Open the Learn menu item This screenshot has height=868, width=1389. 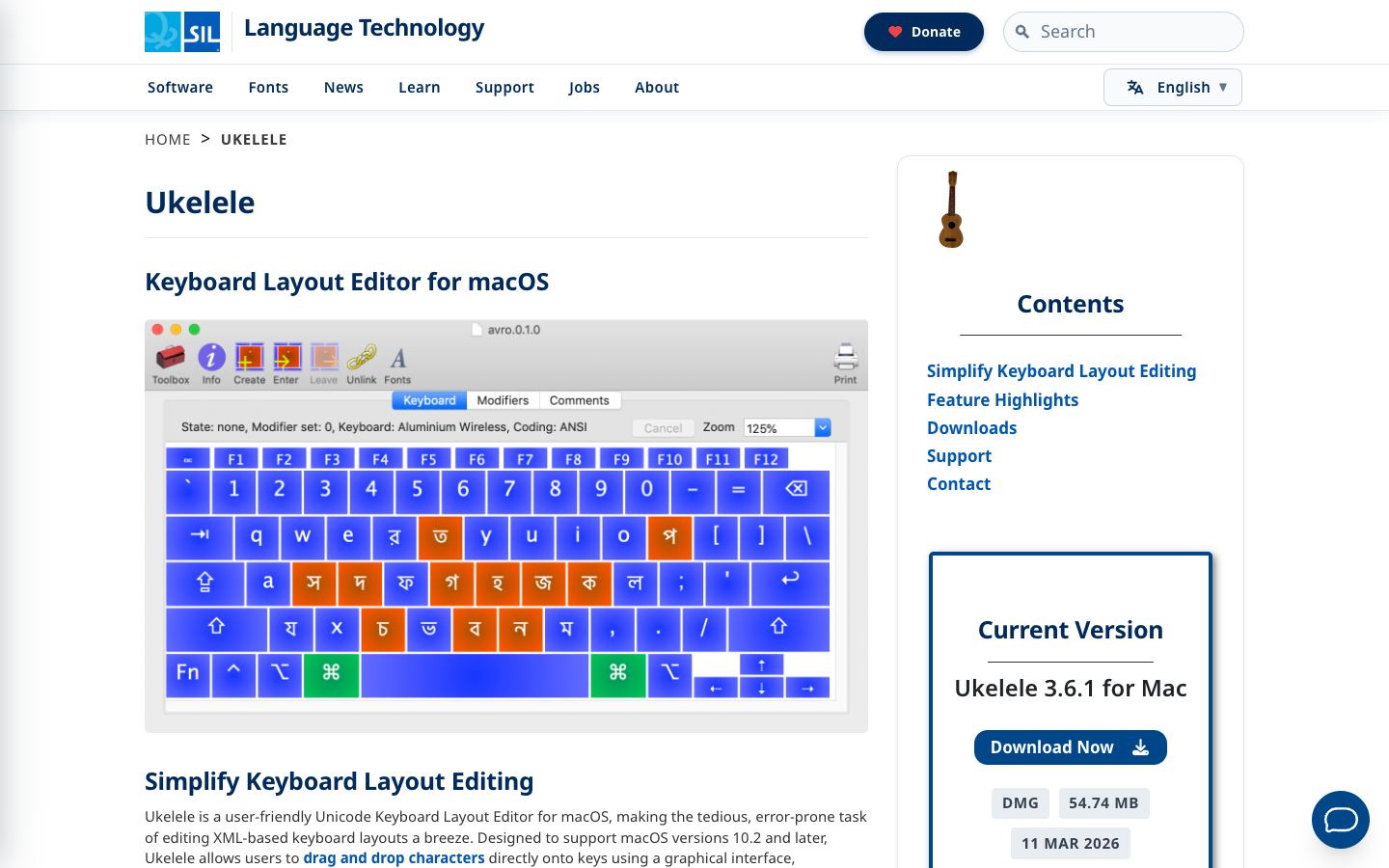[x=420, y=88]
